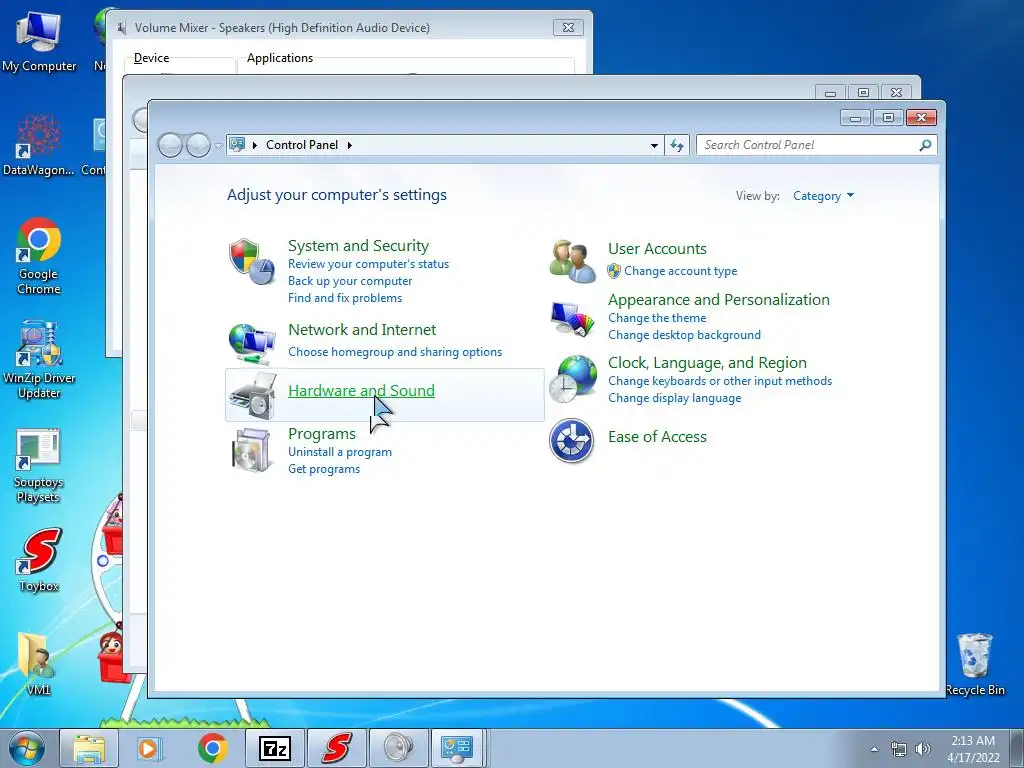Click Get programs link

[x=324, y=469]
